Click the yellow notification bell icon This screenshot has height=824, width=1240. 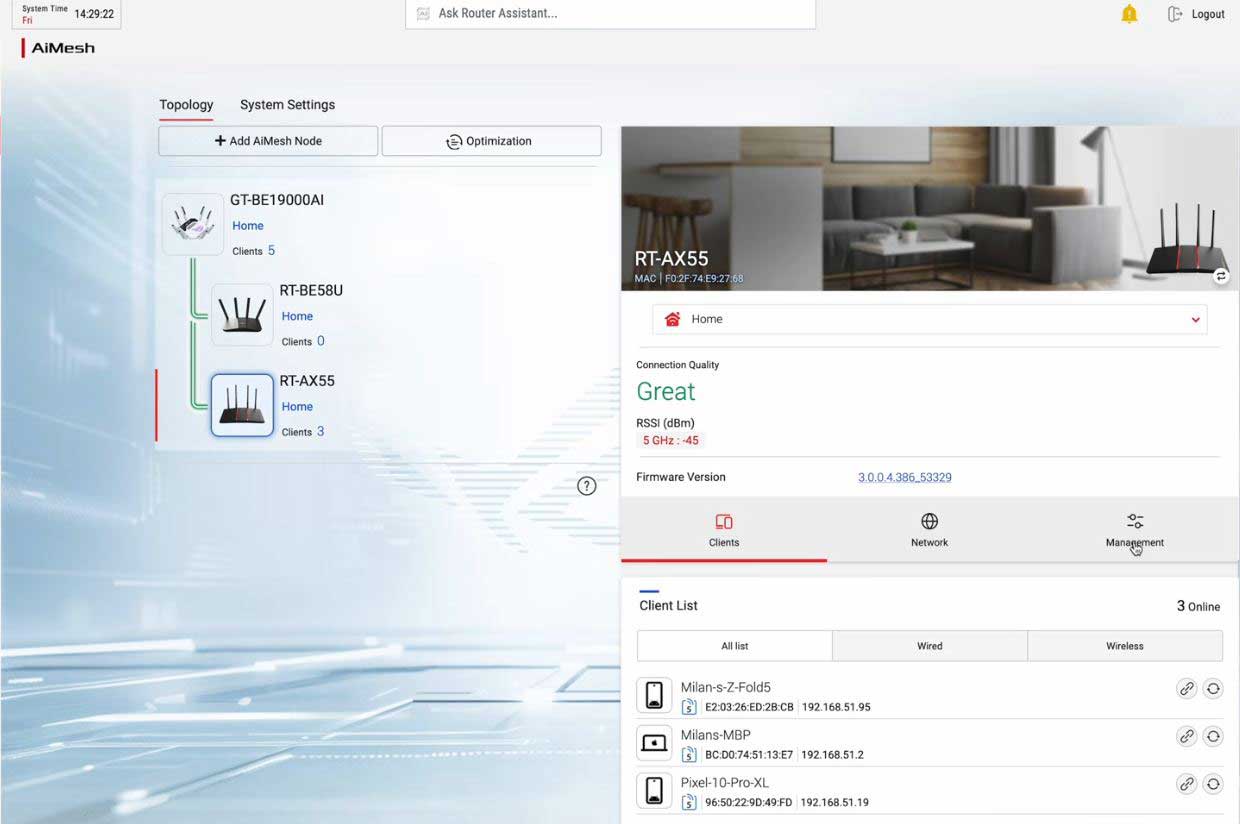pos(1129,14)
